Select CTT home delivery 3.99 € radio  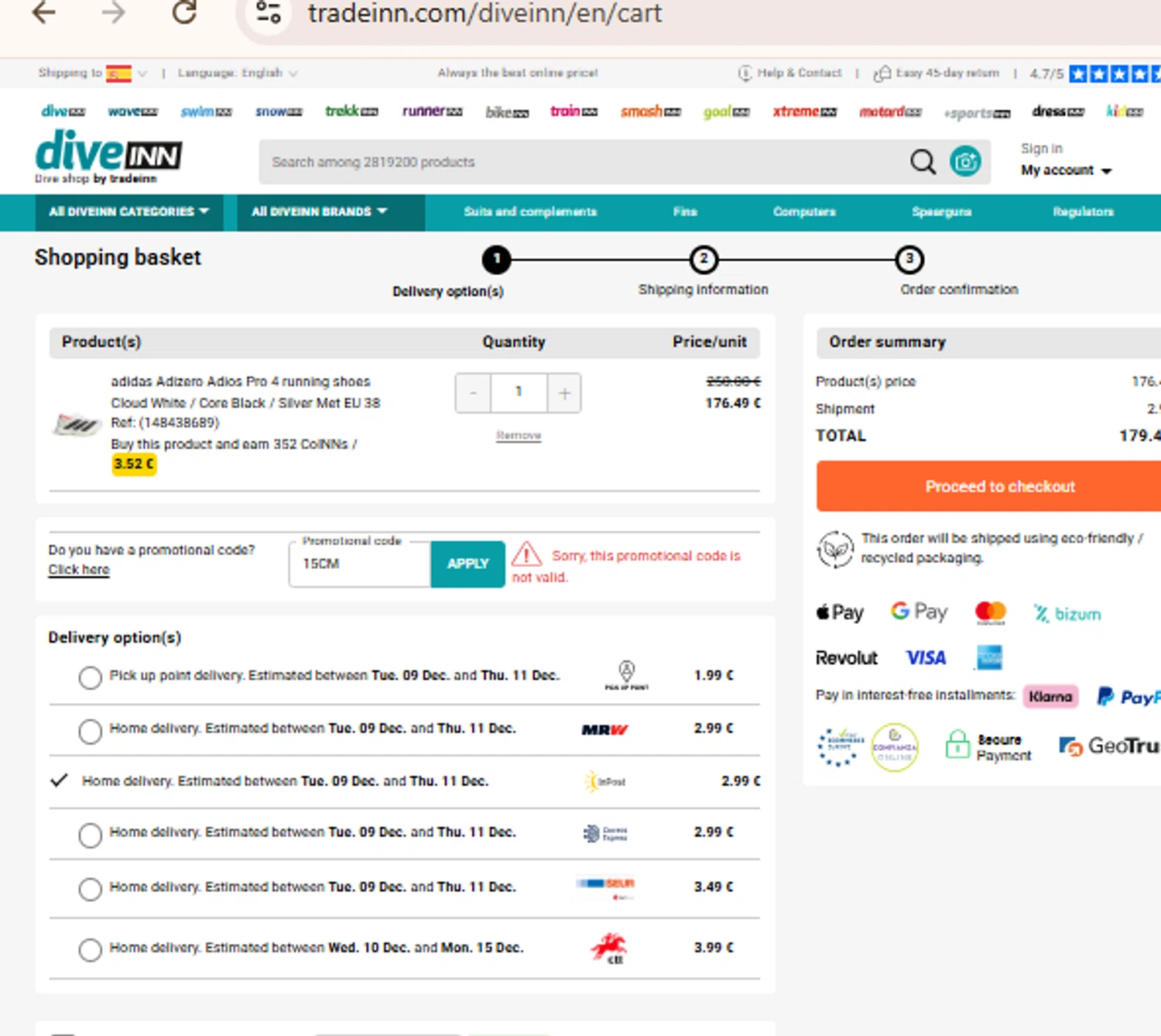pyautogui.click(x=90, y=949)
